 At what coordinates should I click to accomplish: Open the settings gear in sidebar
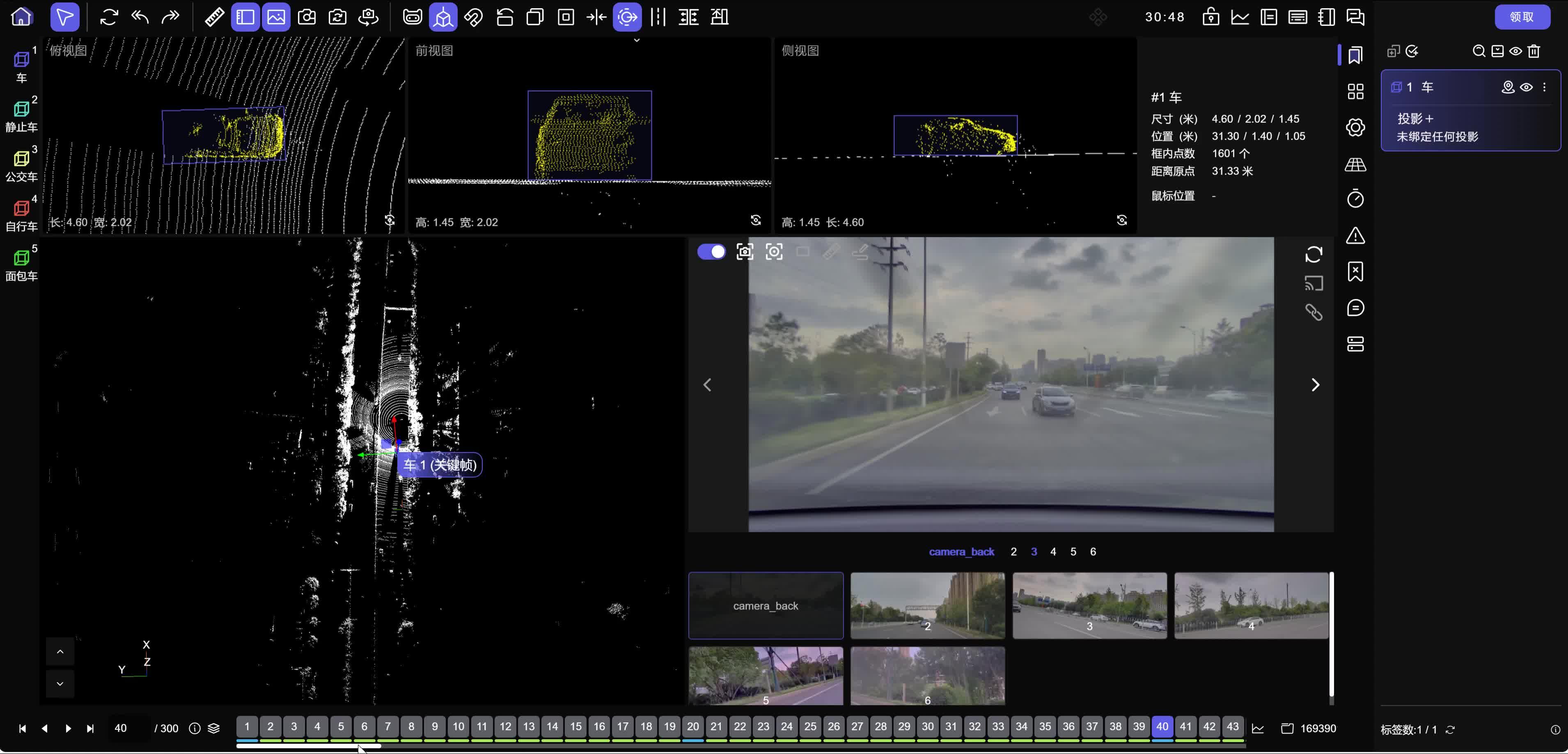coord(1355,127)
